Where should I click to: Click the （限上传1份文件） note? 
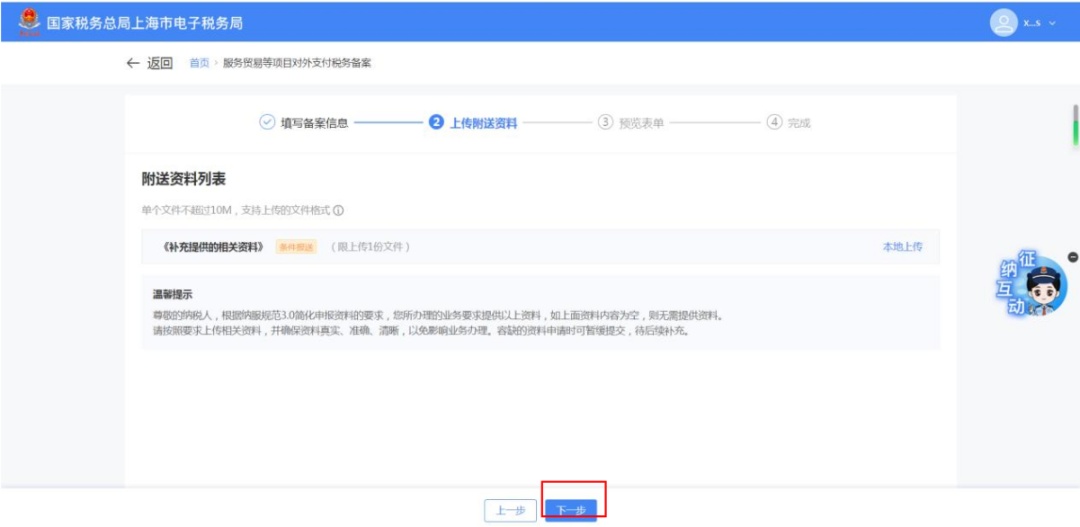[370, 247]
